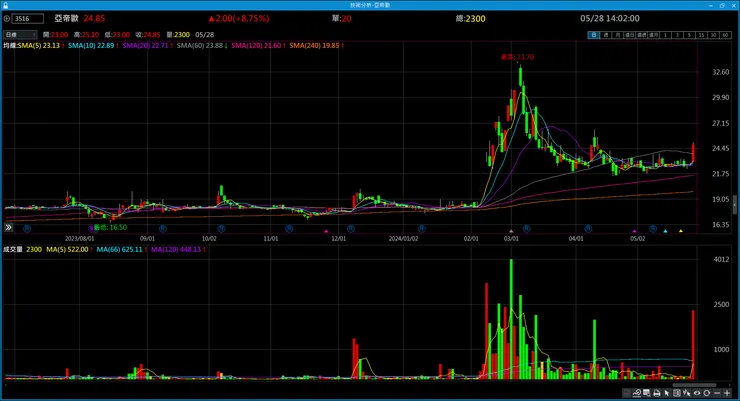740x401 pixels.
Task: Switch to the daily 日 period tab
Action: [594, 35]
